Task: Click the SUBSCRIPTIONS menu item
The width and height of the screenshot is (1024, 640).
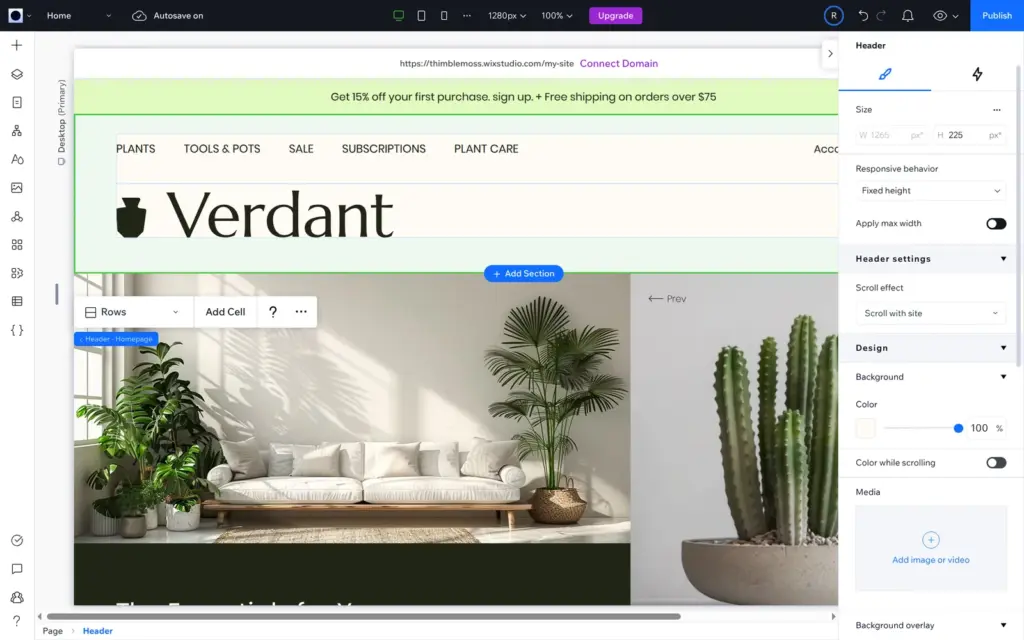Action: coord(383,149)
